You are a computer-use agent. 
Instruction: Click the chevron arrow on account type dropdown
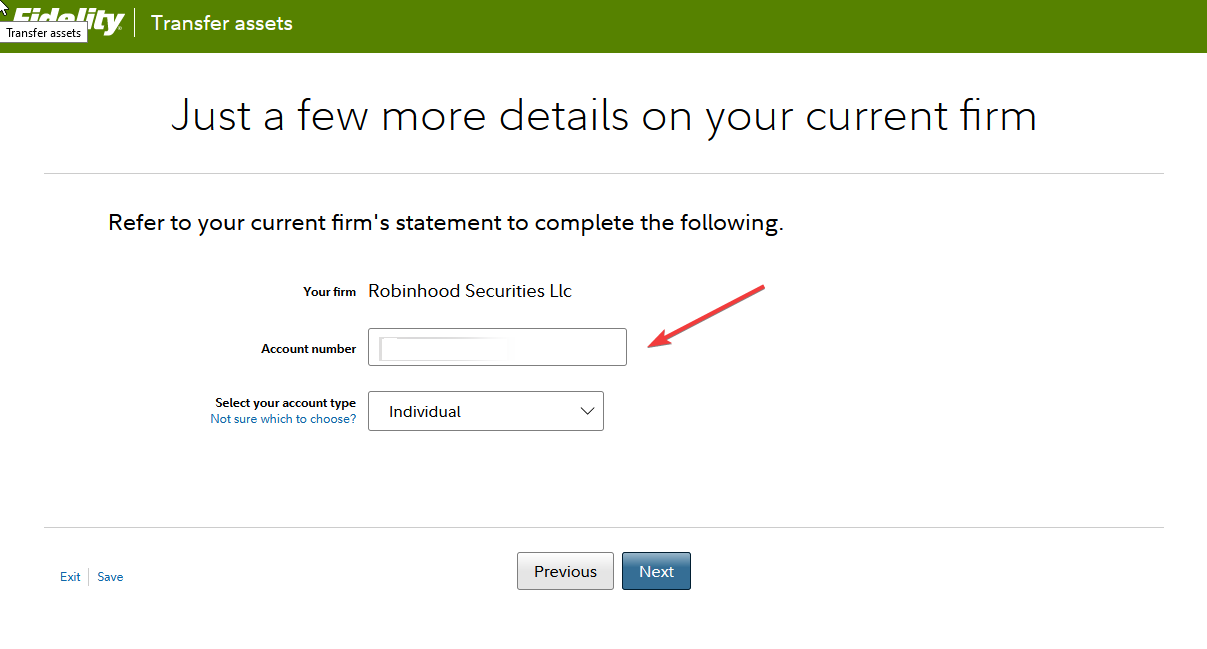pos(587,411)
